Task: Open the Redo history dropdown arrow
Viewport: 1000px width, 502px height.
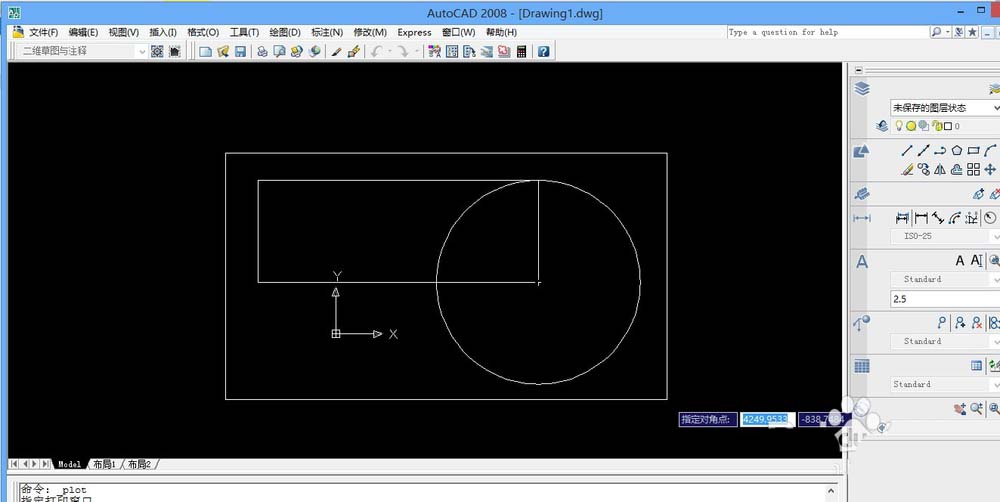Action: [x=416, y=52]
